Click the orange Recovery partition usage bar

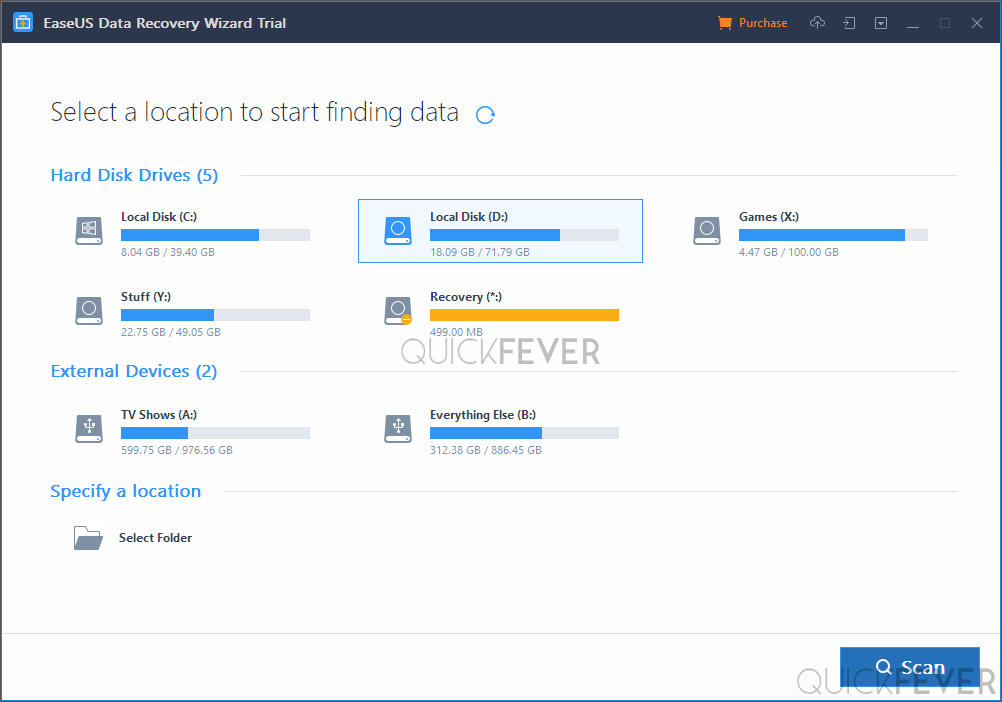[x=524, y=315]
